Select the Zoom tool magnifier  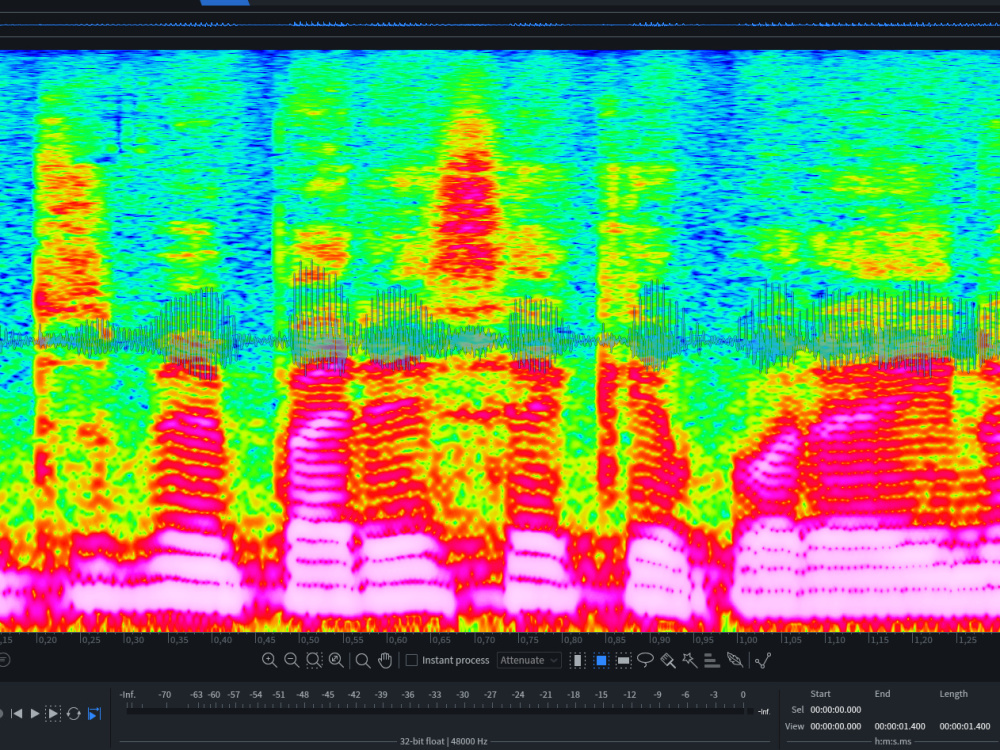click(x=363, y=661)
